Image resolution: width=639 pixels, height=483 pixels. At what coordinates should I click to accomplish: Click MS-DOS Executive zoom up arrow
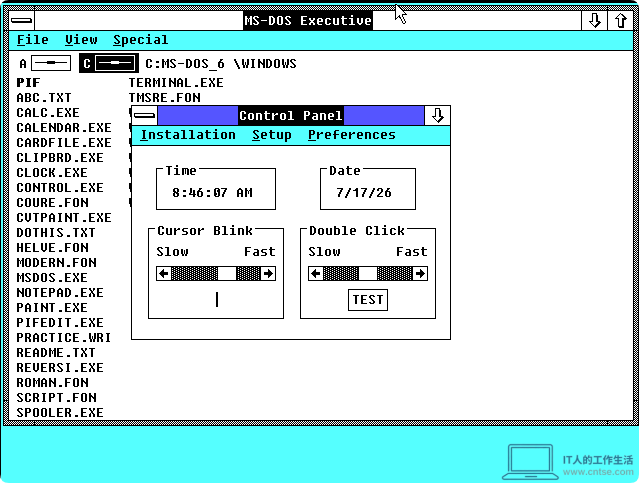point(621,20)
